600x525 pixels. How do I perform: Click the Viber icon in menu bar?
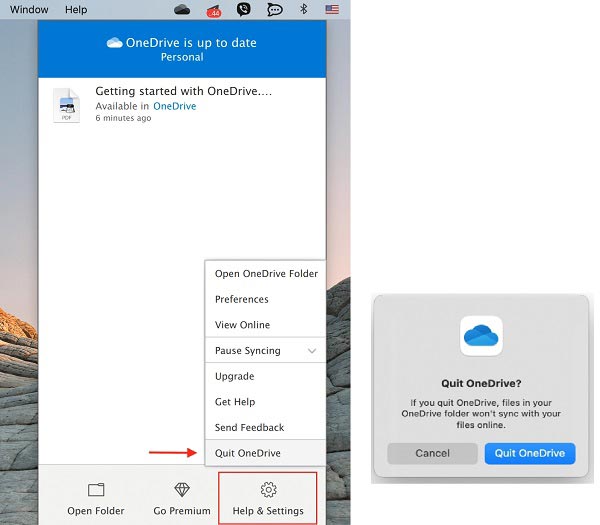[243, 9]
